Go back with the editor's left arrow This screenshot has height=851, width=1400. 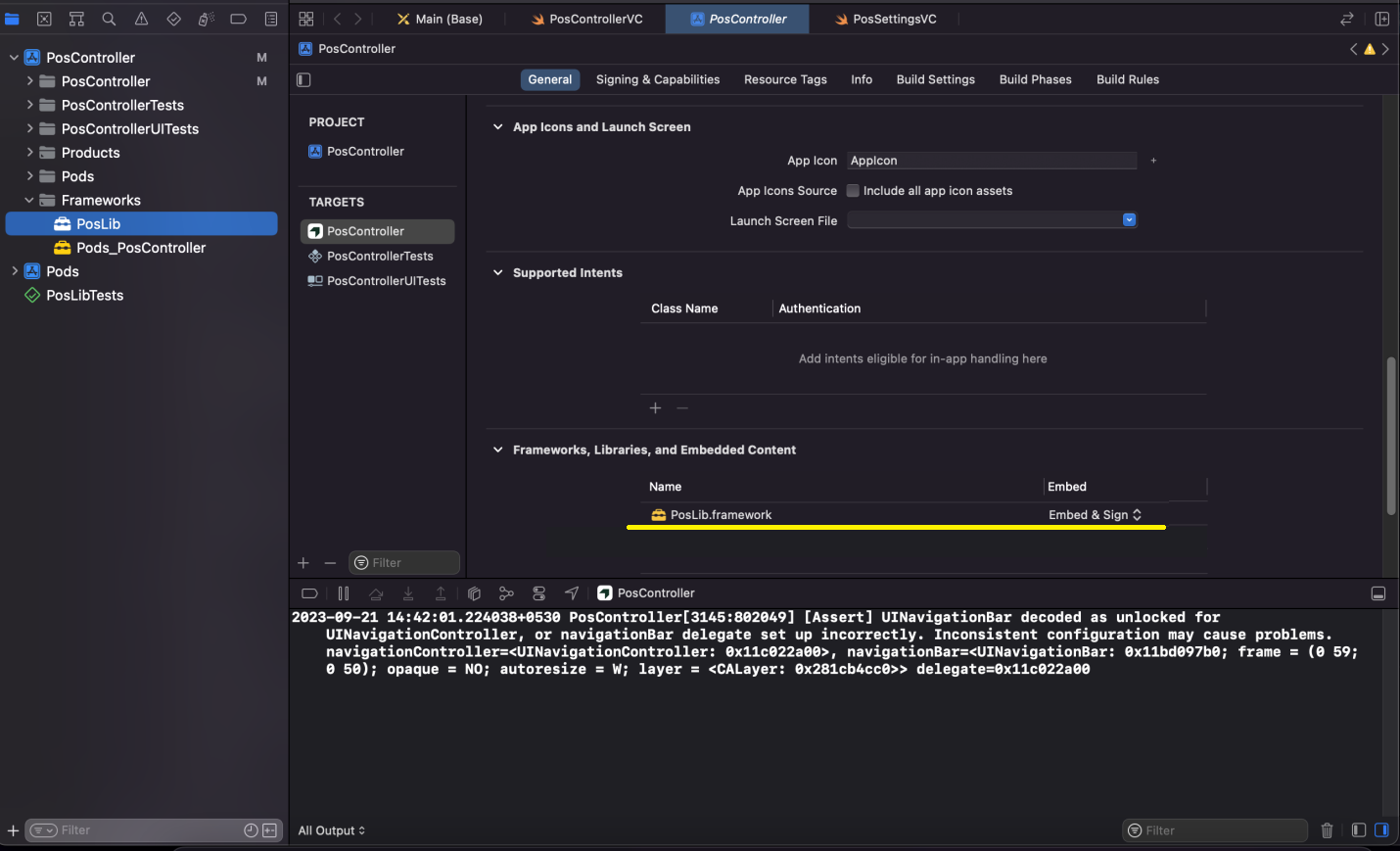pyautogui.click(x=337, y=19)
